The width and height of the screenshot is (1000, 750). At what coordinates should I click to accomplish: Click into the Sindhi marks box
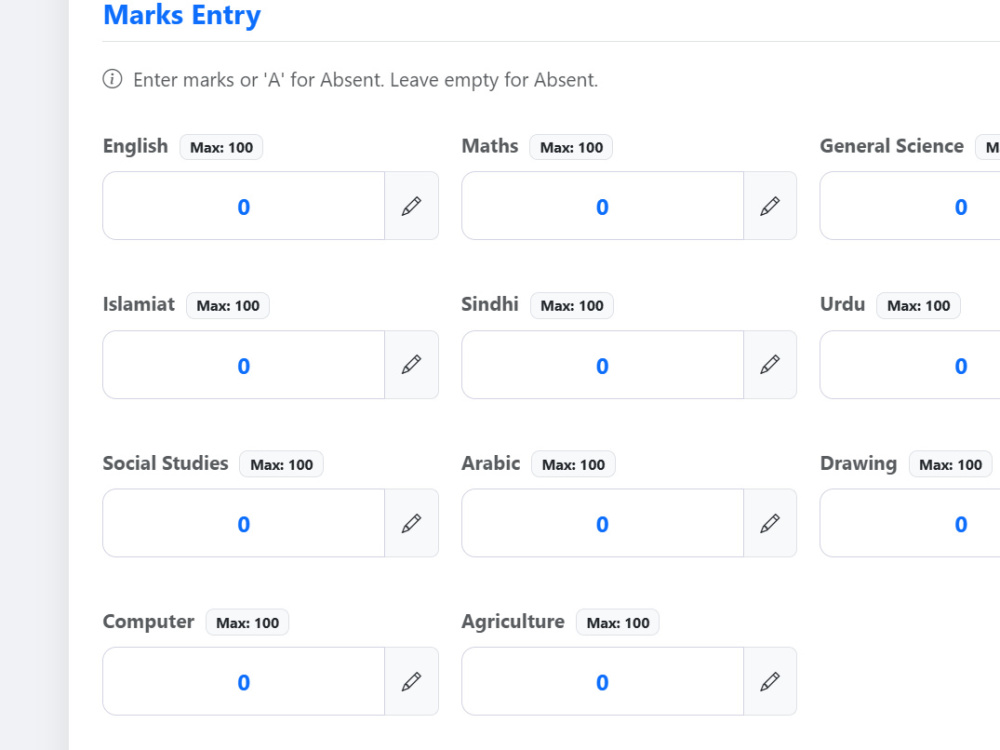point(602,365)
